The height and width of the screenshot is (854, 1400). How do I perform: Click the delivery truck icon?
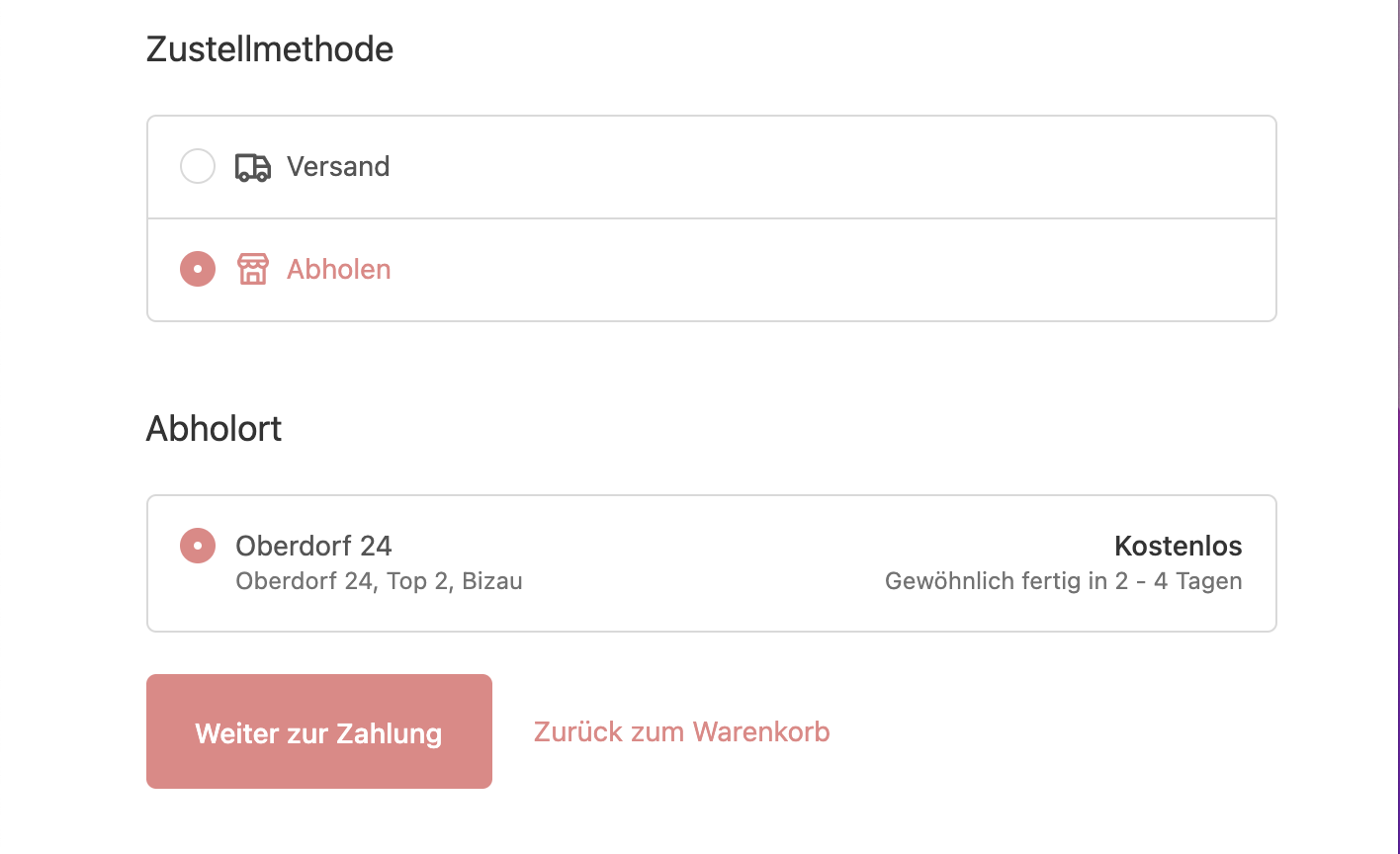(253, 167)
